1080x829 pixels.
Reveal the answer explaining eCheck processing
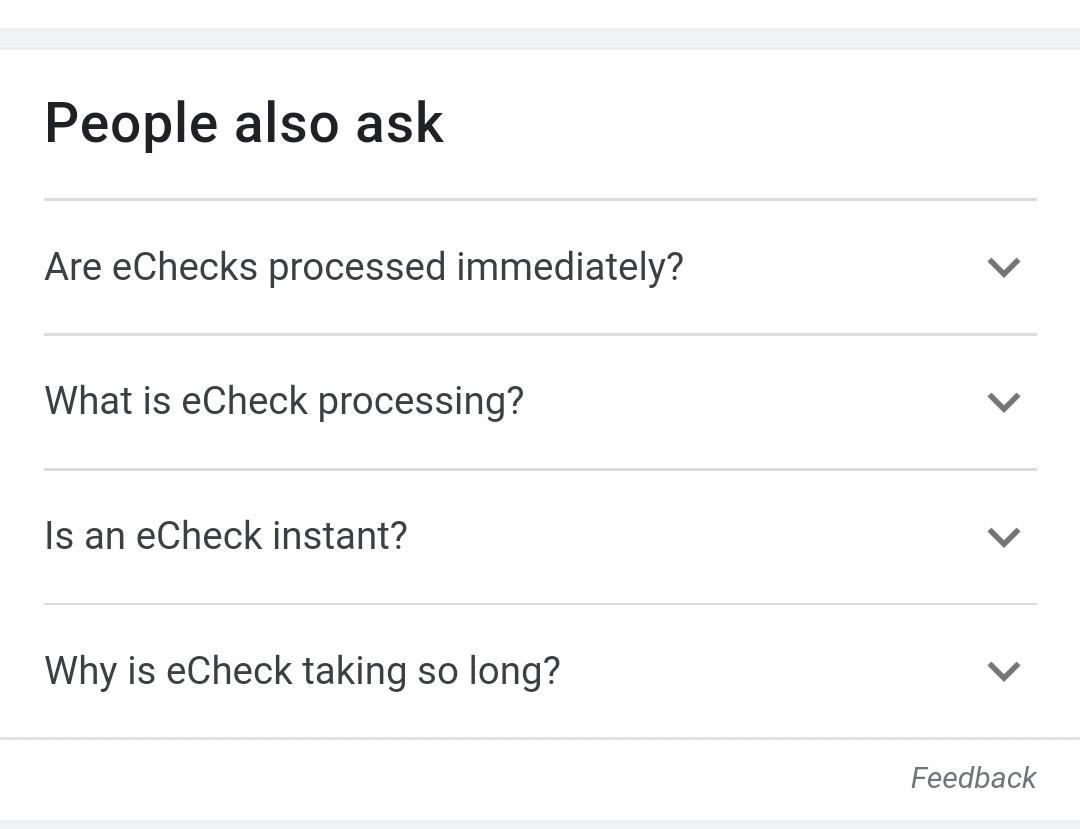(x=540, y=402)
